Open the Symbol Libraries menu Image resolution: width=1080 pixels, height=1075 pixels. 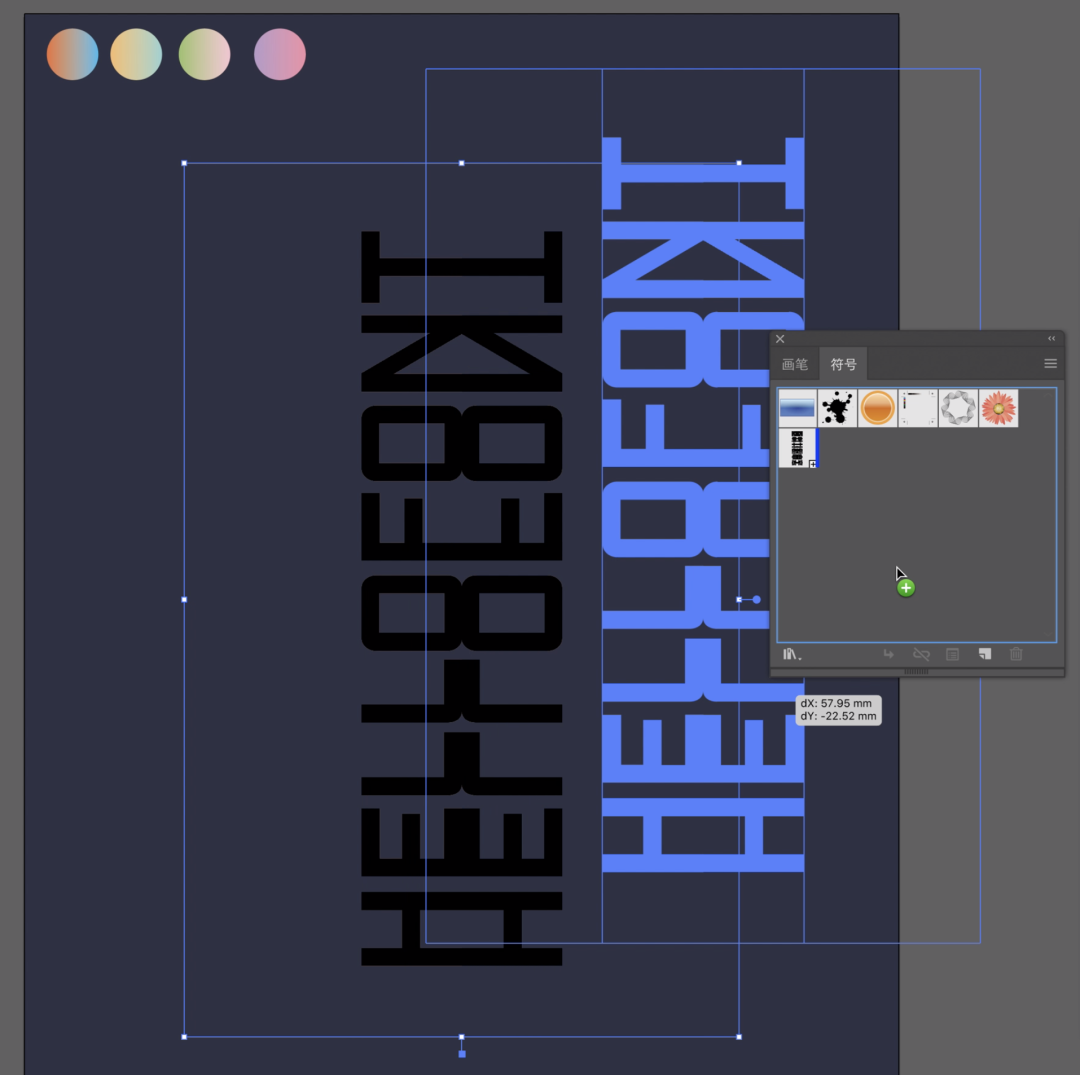pyautogui.click(x=792, y=654)
